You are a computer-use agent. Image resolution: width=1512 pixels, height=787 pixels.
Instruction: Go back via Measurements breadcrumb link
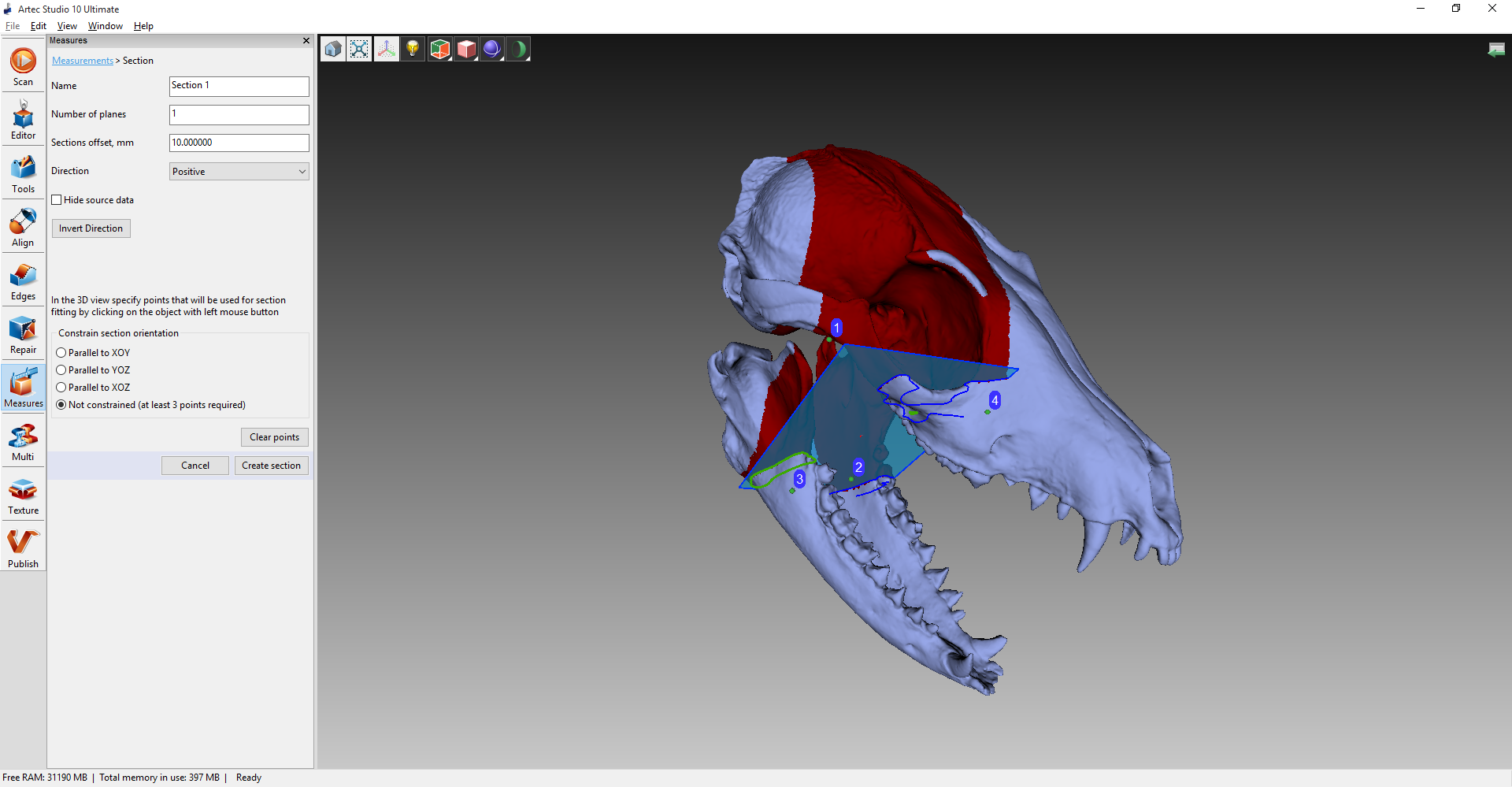coord(83,61)
